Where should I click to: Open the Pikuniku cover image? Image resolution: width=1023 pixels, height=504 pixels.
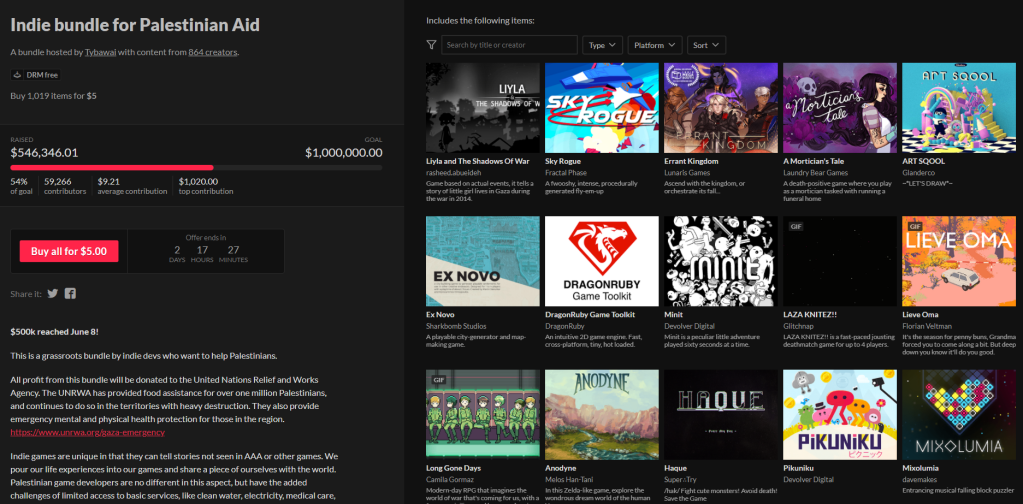tap(839, 413)
